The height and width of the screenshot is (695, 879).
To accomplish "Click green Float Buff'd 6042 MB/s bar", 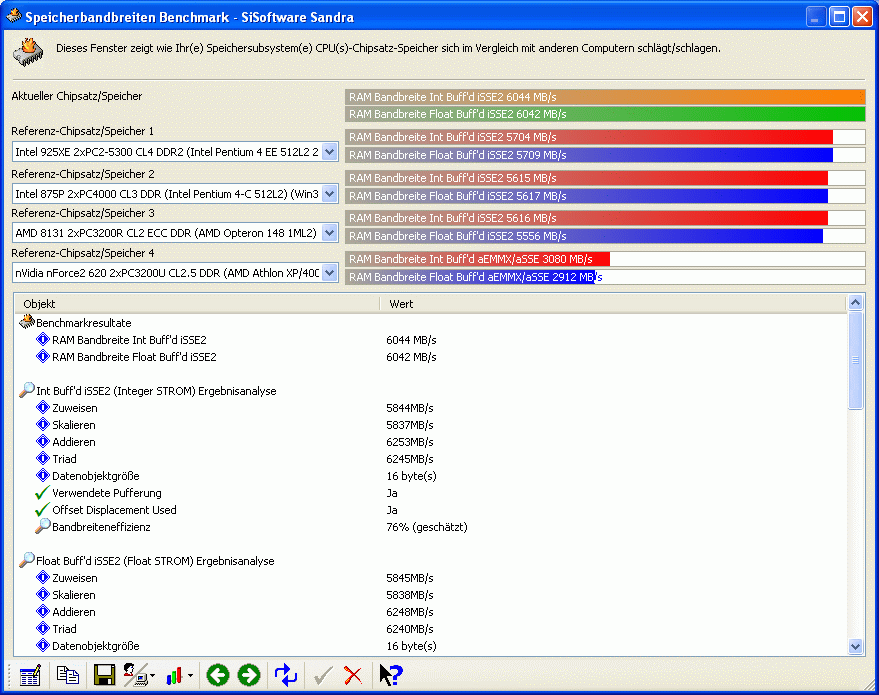I will click(x=605, y=114).
